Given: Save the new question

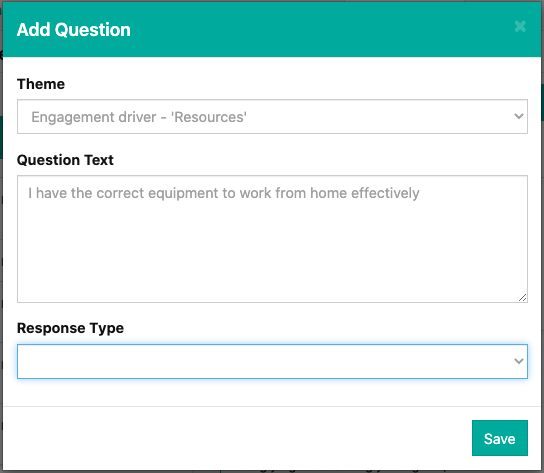Looking at the screenshot, I should click(500, 438).
